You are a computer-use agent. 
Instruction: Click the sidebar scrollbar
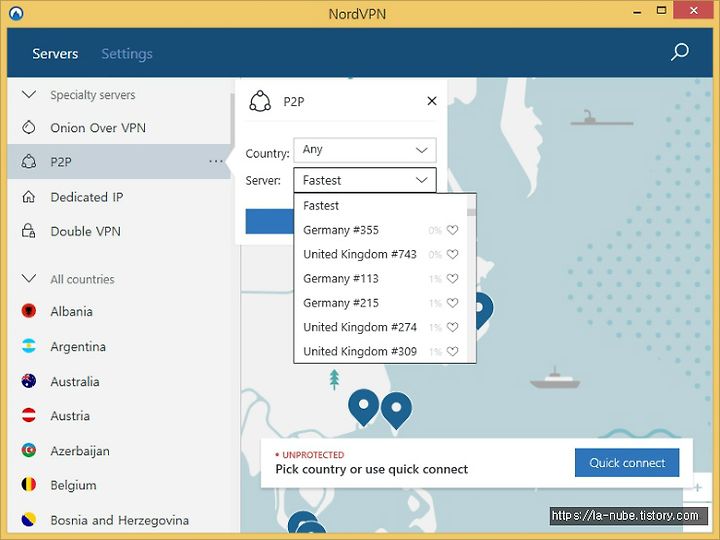(233, 120)
